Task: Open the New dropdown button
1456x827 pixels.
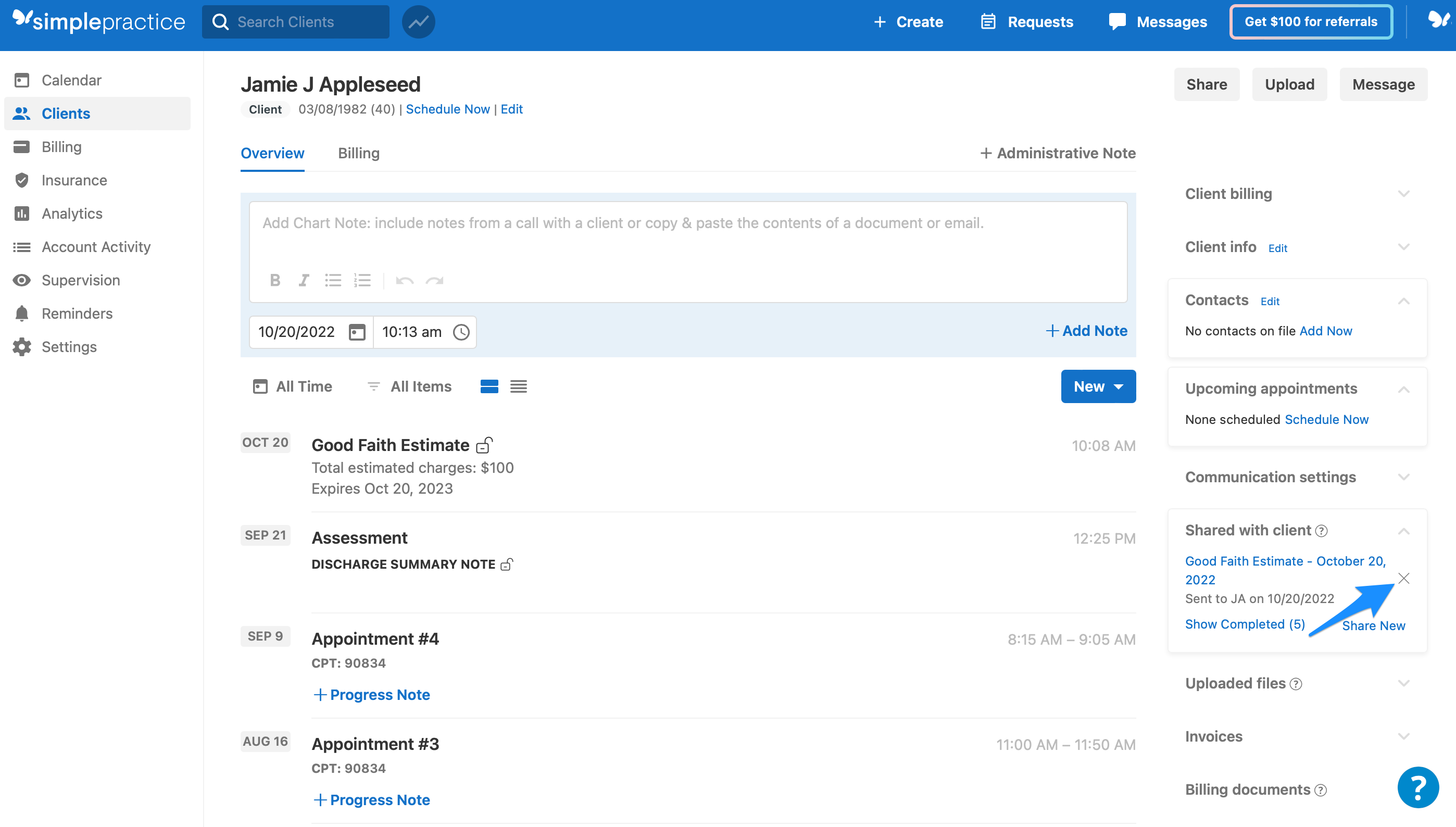Action: click(1098, 387)
